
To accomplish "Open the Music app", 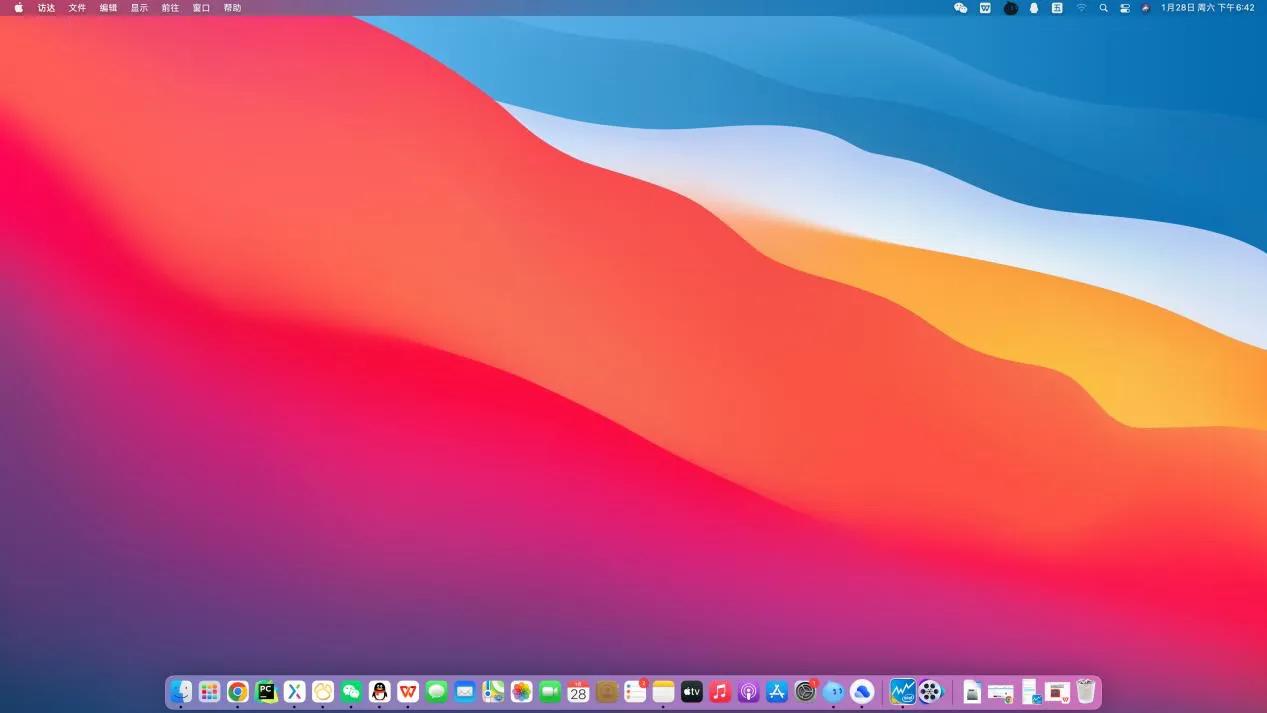I will coord(720,691).
